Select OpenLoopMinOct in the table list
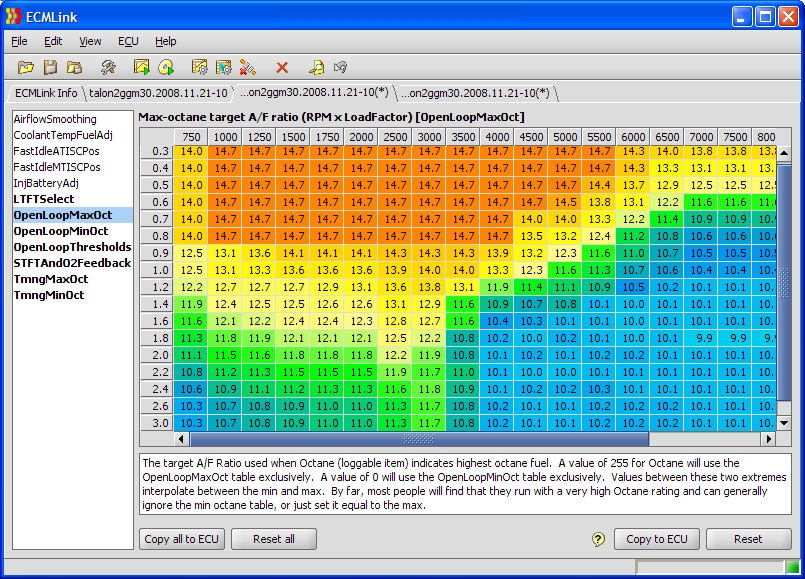 tap(62, 231)
